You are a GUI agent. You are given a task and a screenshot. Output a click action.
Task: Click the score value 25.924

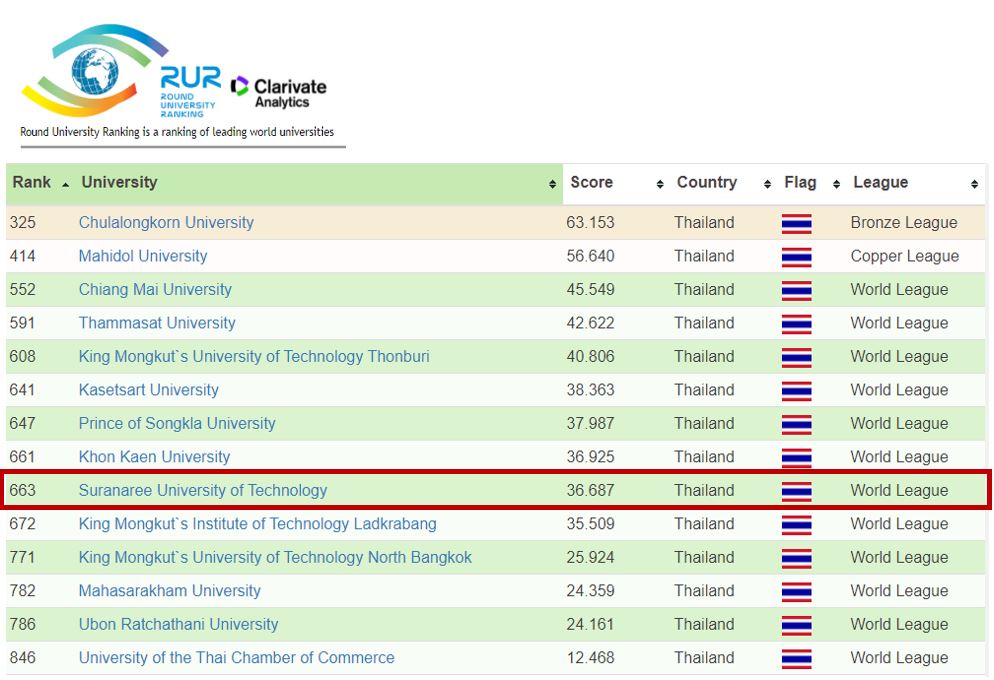coord(590,558)
